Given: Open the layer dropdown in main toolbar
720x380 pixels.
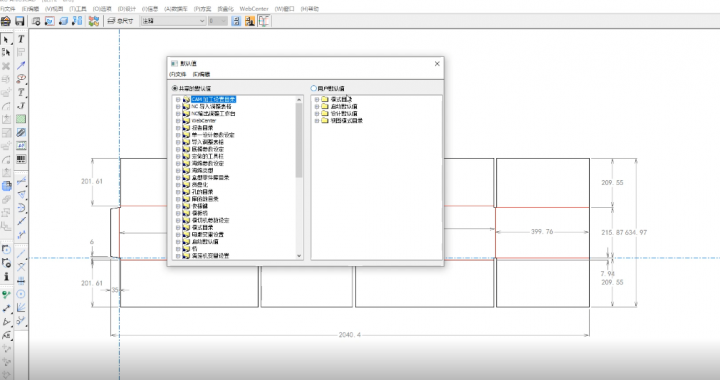Looking at the screenshot, I should [173, 21].
